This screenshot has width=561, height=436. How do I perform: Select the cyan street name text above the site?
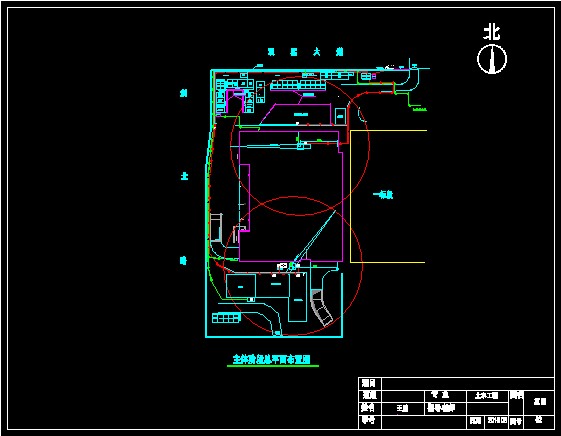click(x=305, y=52)
